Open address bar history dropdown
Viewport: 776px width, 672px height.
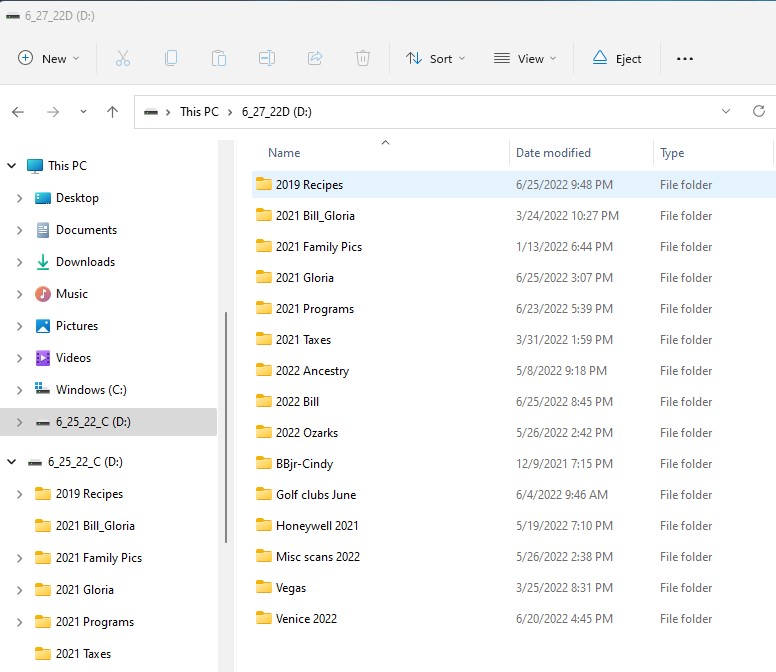point(726,111)
